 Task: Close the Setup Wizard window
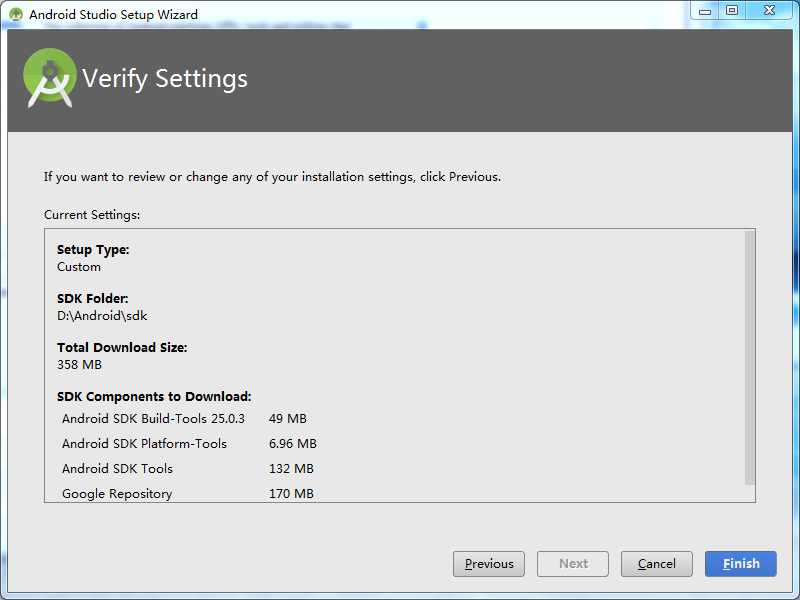click(x=769, y=11)
